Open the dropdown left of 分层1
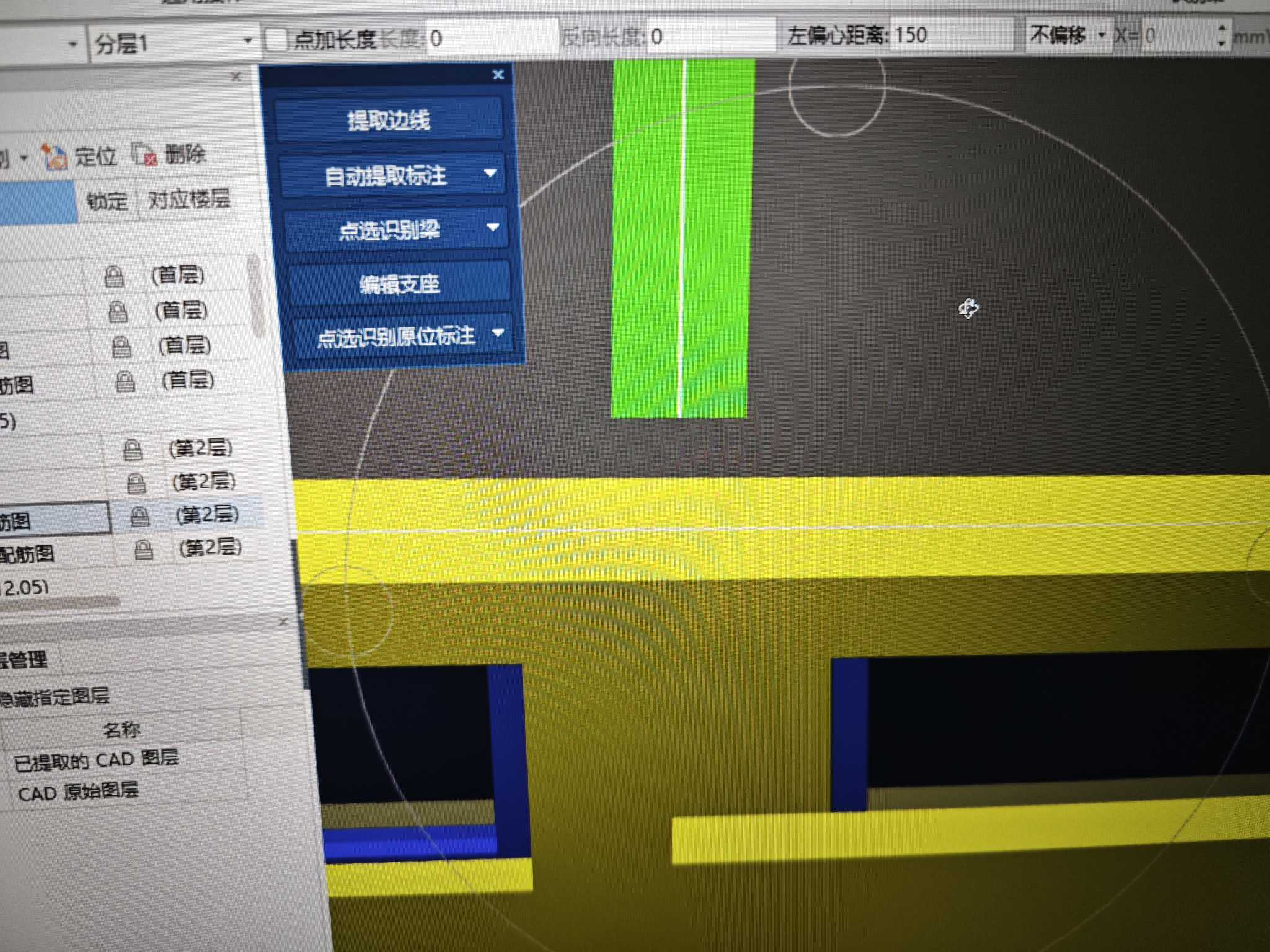 pos(73,45)
